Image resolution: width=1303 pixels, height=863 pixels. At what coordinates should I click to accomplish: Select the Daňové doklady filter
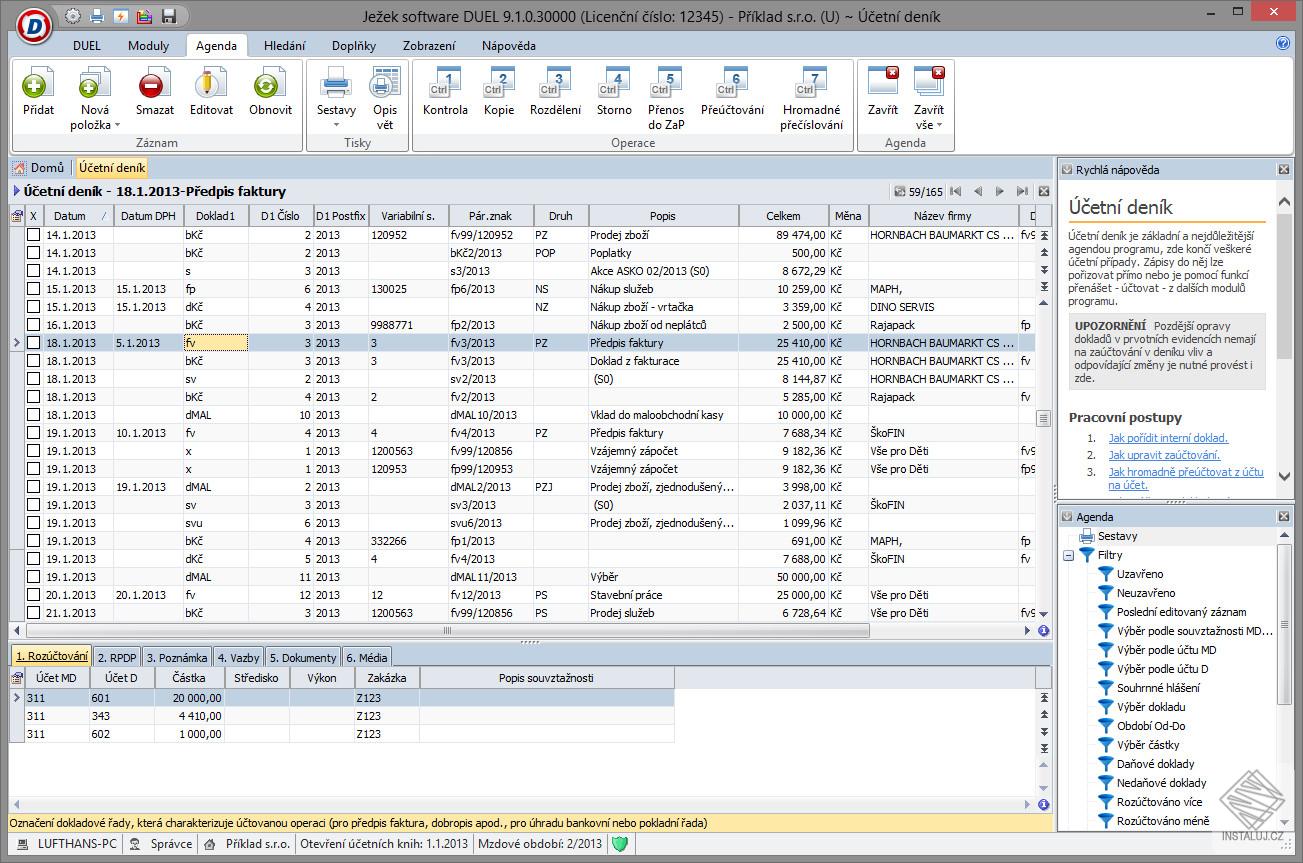point(1155,764)
